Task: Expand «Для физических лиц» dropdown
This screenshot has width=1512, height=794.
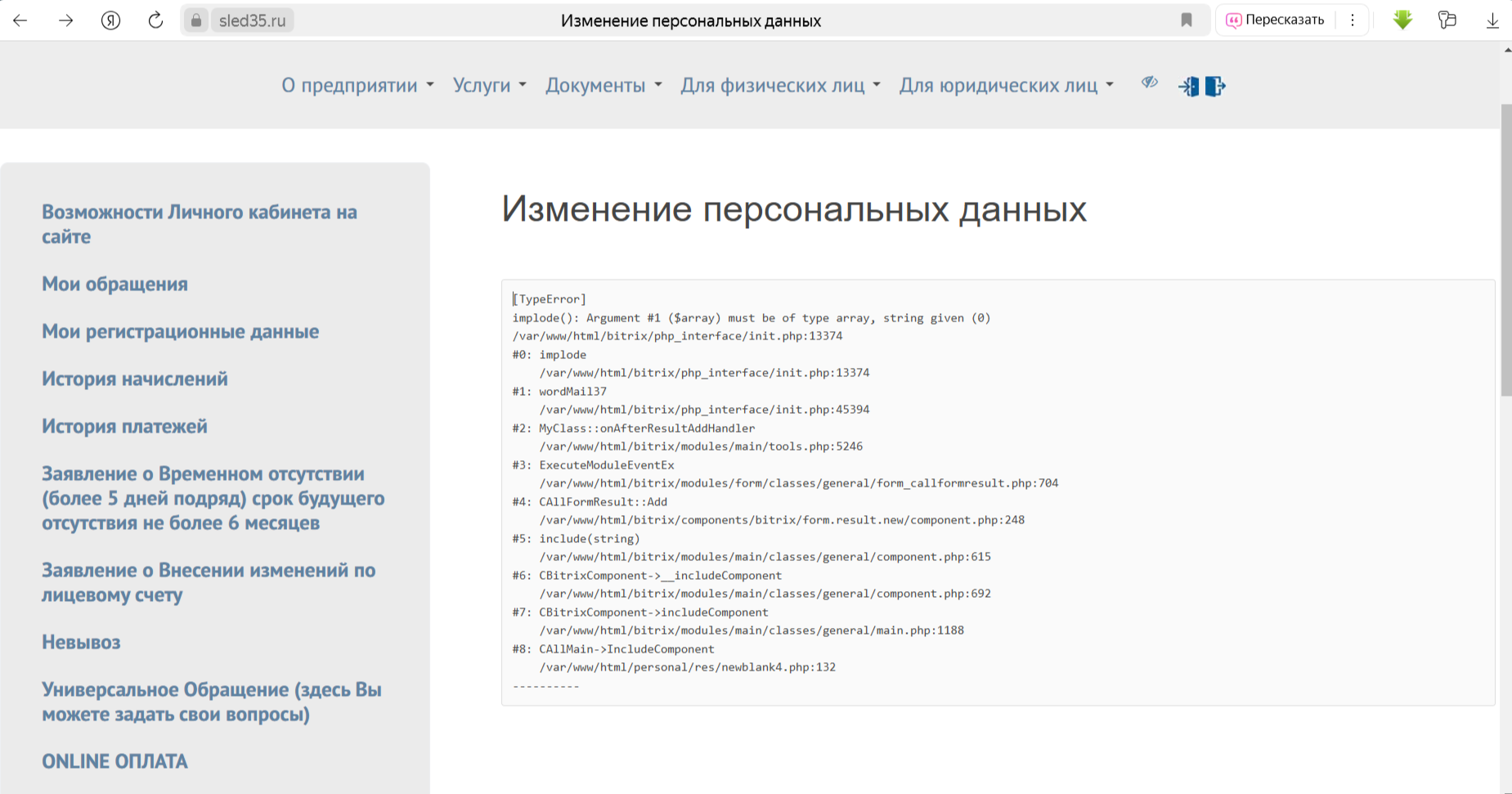Action: 780,85
